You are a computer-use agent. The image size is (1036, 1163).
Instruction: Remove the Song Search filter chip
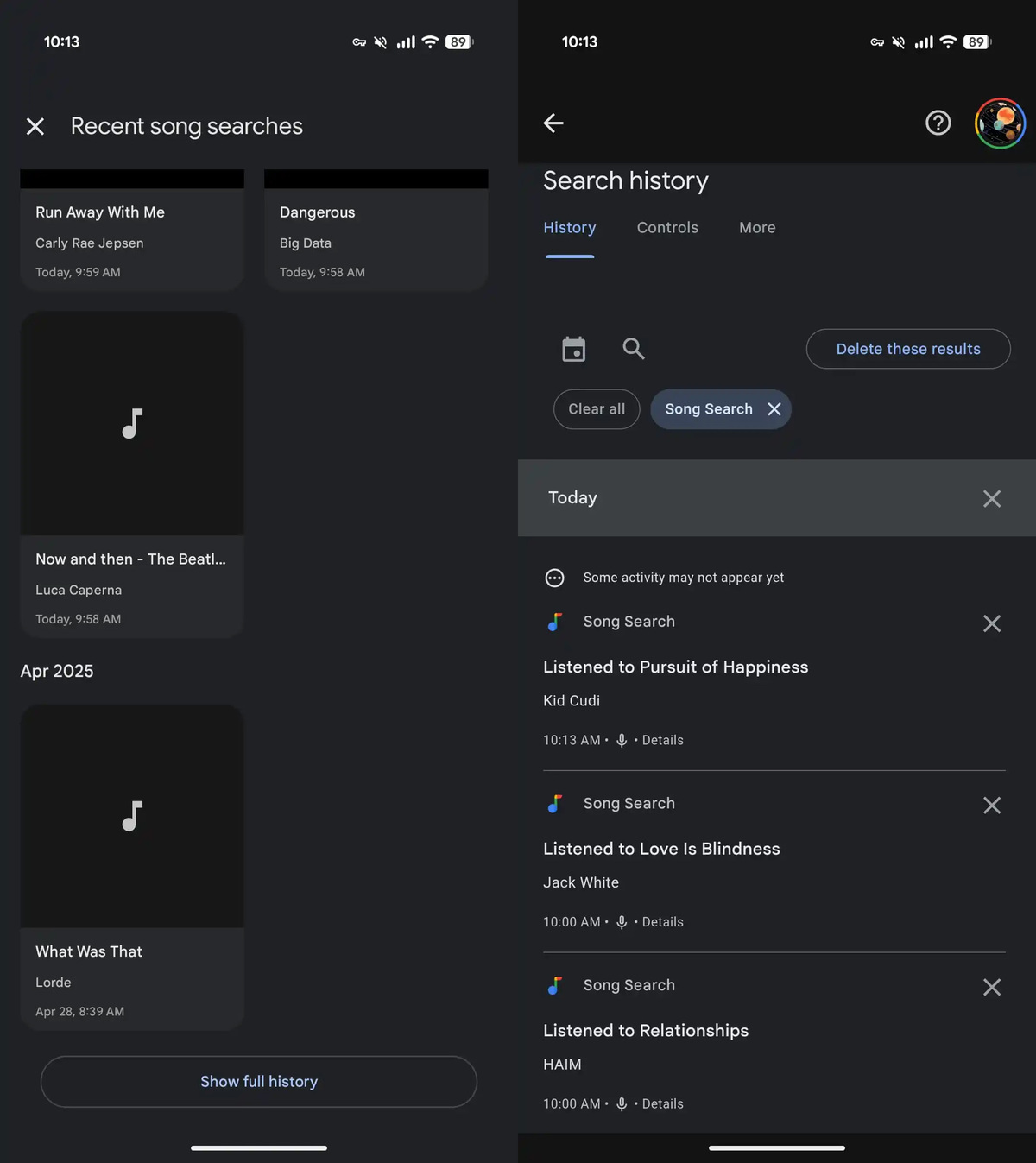click(774, 409)
